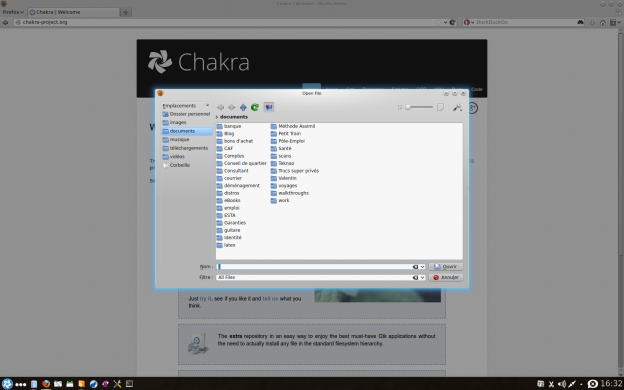Open a new tab in Firefox
Viewport: 624px width, 390px height.
click(x=126, y=12)
